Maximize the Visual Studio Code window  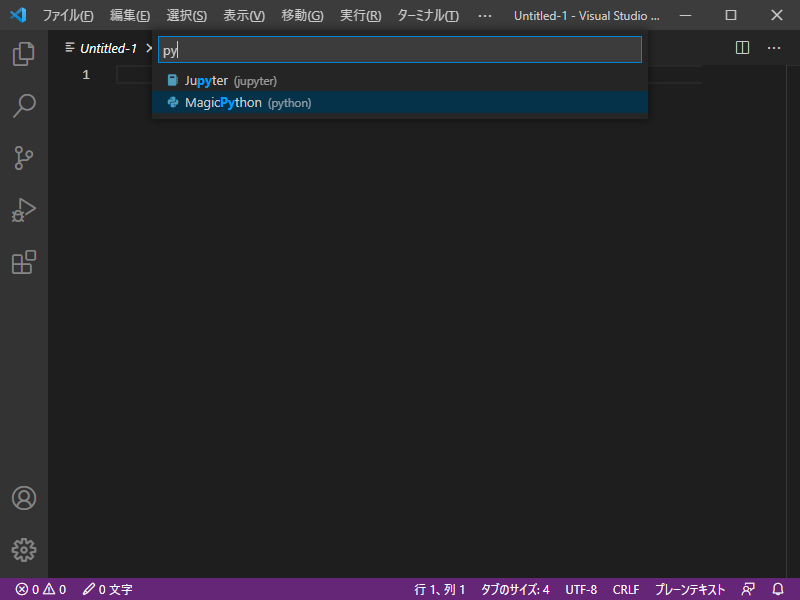(731, 15)
